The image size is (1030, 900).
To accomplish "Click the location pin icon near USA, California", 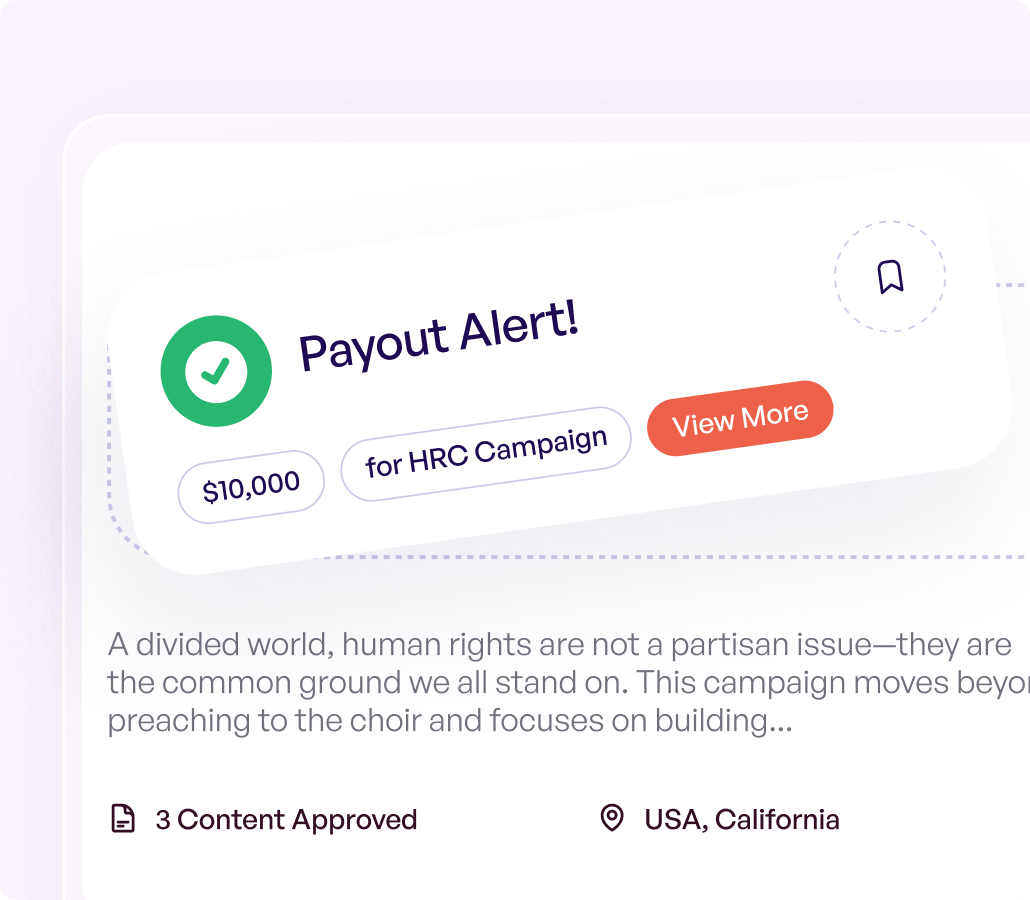I will (x=611, y=819).
